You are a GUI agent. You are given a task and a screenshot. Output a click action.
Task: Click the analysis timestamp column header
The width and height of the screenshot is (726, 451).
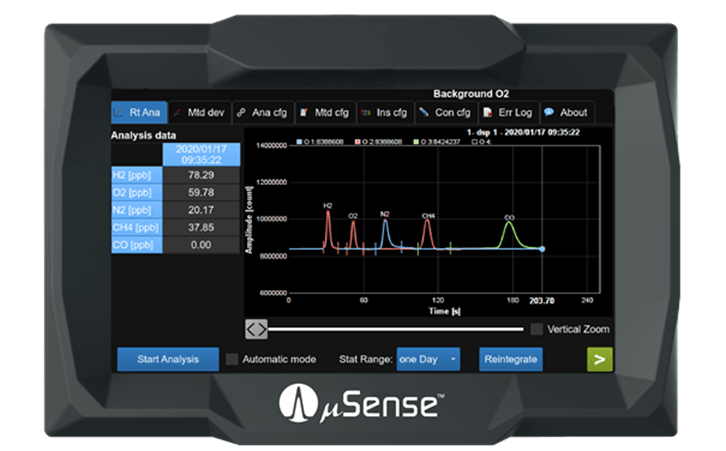(x=201, y=153)
